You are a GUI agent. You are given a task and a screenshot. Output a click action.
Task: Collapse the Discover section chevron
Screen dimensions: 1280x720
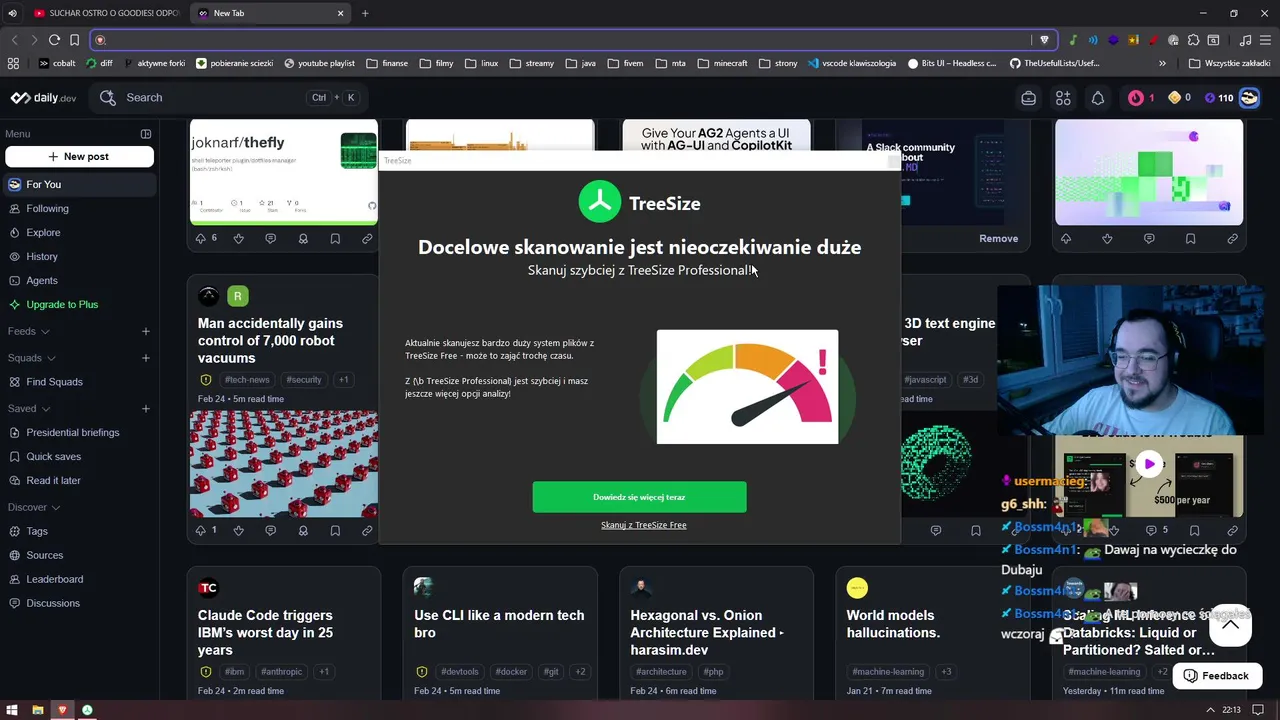56,508
